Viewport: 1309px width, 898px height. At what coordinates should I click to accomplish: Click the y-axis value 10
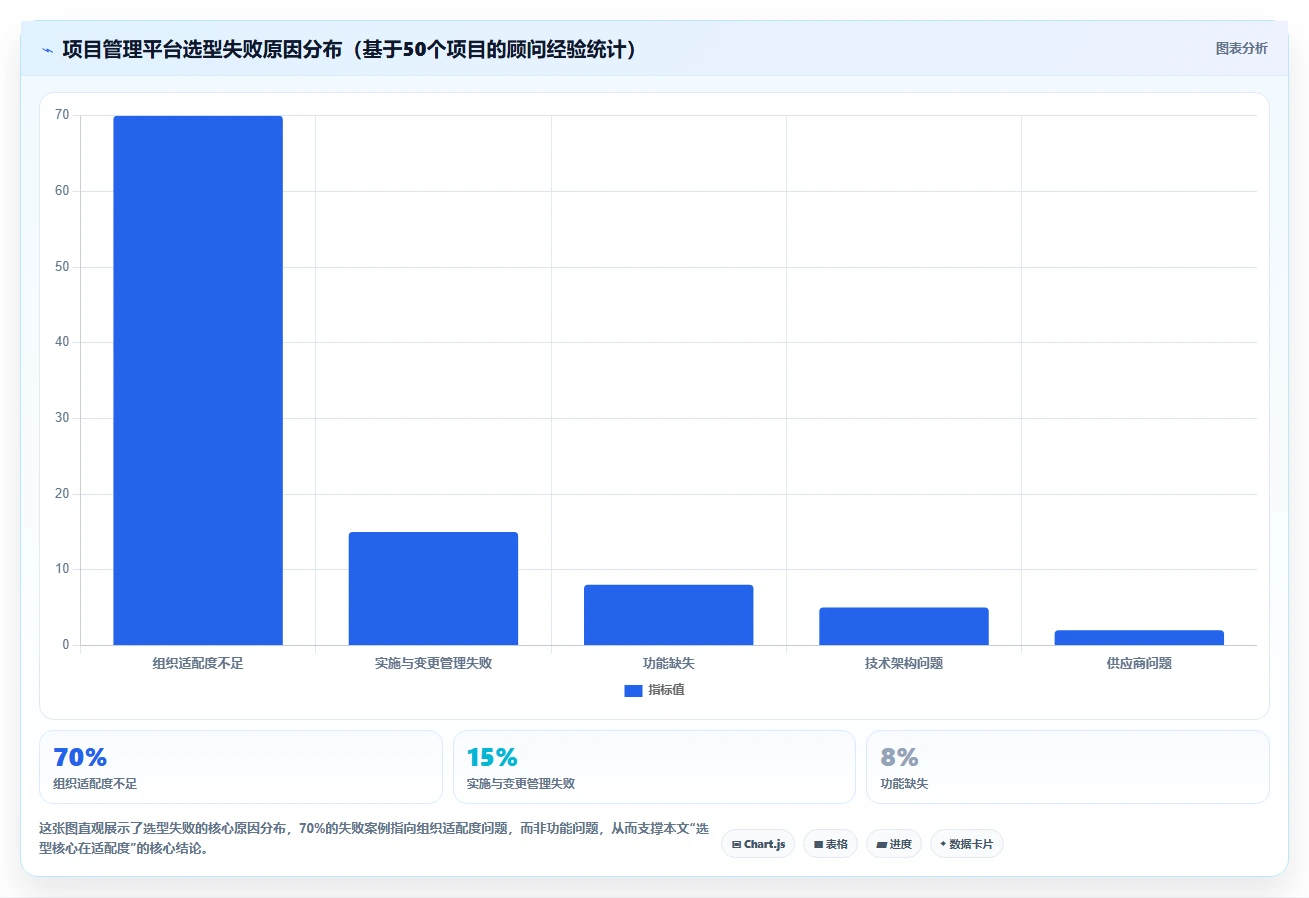tap(62, 569)
